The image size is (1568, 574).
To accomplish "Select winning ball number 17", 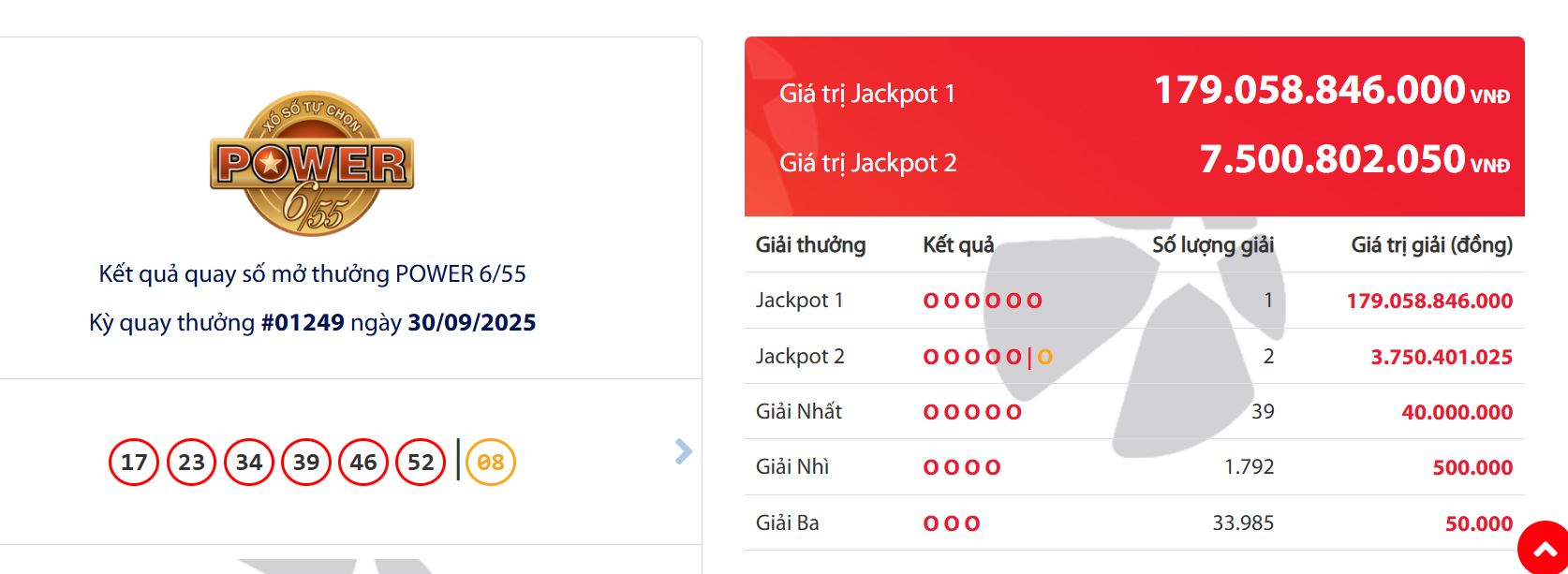I will (x=134, y=463).
